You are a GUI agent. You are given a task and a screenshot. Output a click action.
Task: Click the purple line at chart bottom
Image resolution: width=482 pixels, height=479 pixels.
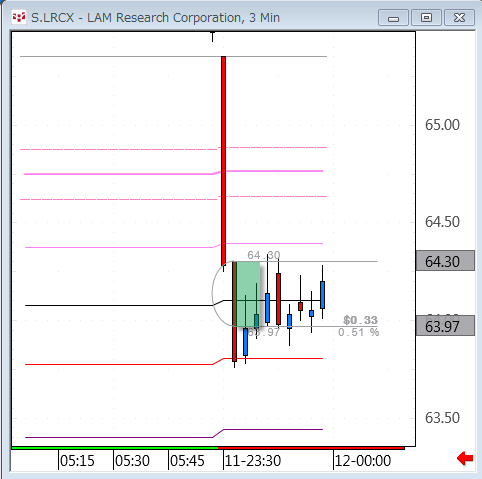coord(173,435)
